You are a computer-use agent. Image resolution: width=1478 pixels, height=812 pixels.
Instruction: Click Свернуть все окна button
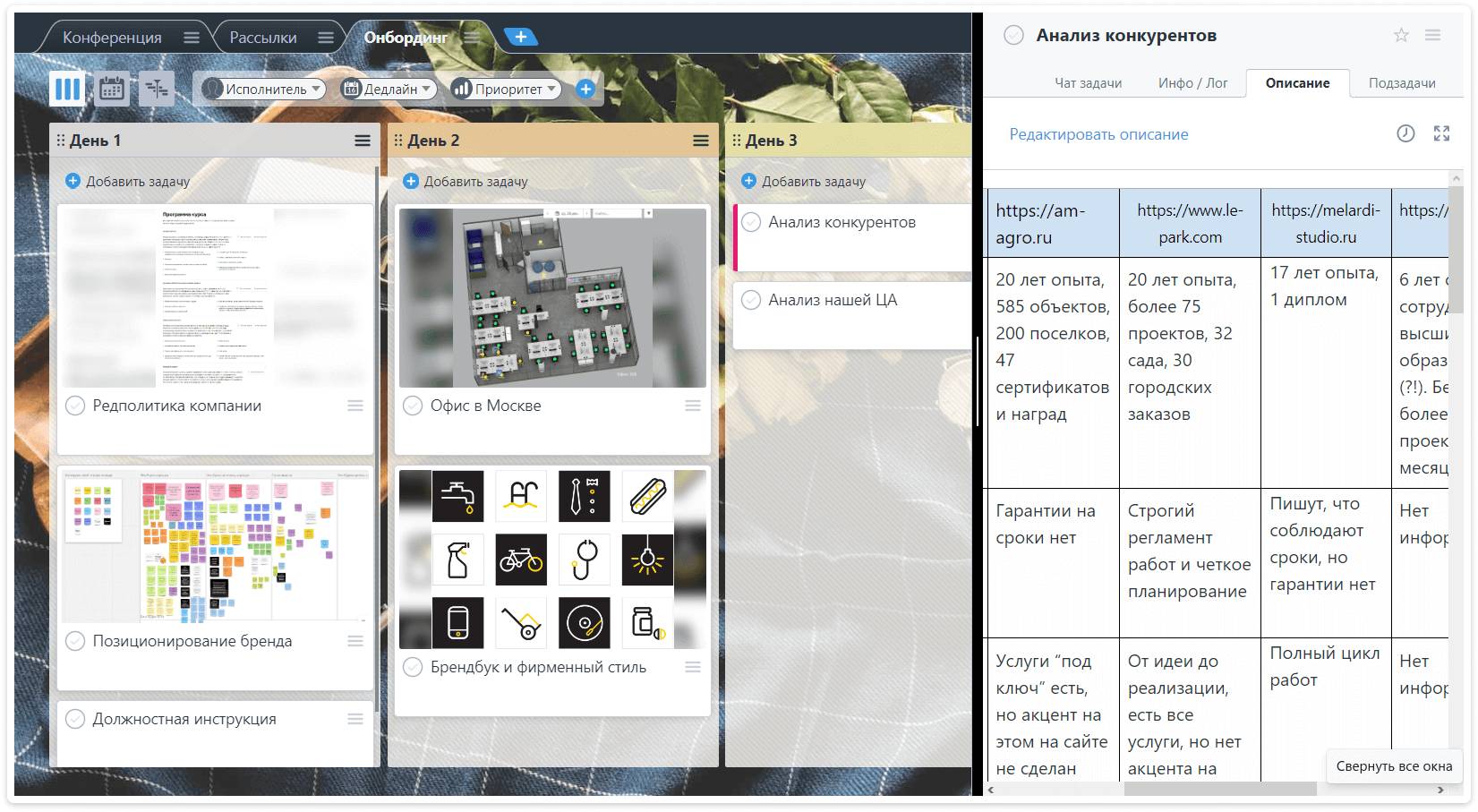point(1394,766)
